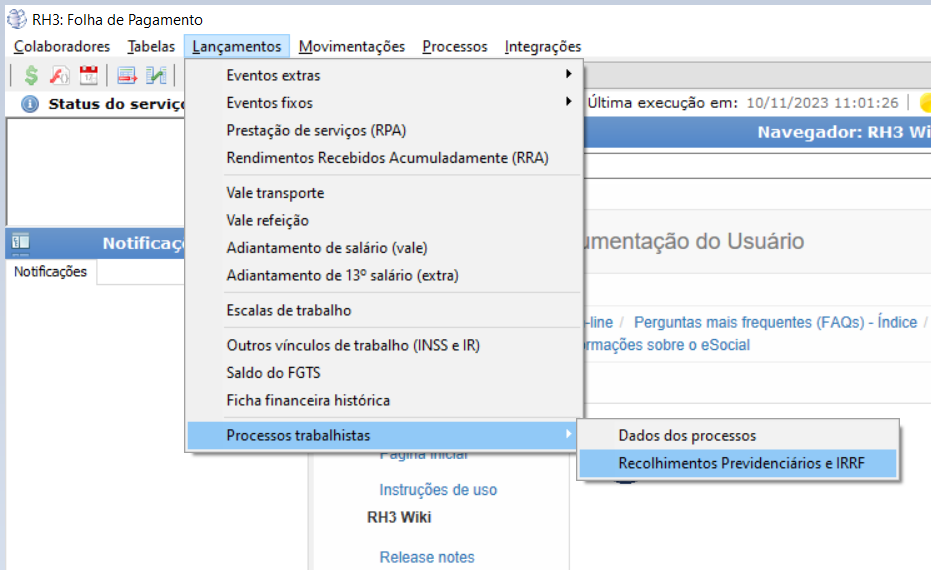The width and height of the screenshot is (931, 570).
Task: Click the blue table with red arrow icon
Action: [x=127, y=75]
